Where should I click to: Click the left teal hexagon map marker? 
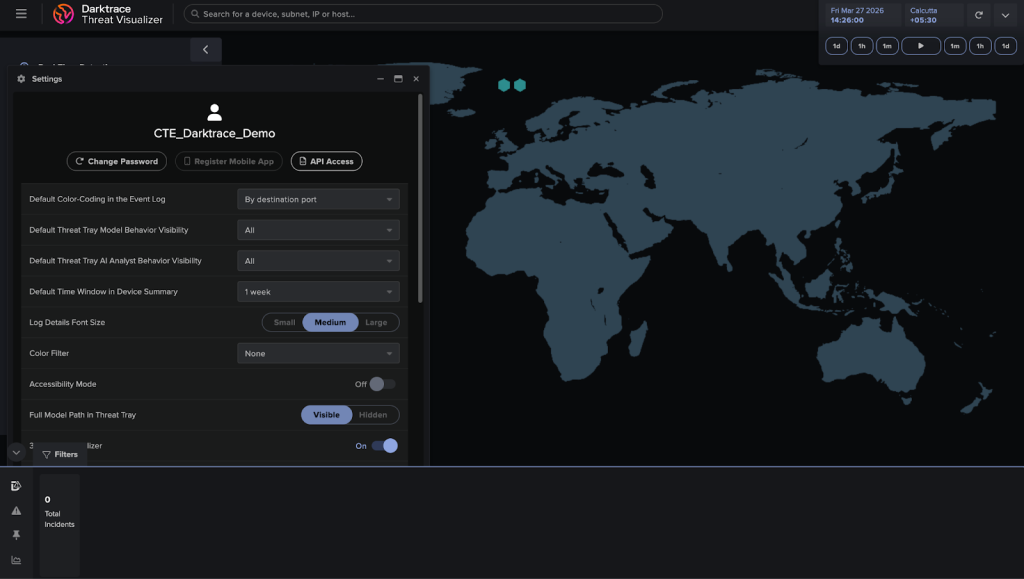[504, 85]
